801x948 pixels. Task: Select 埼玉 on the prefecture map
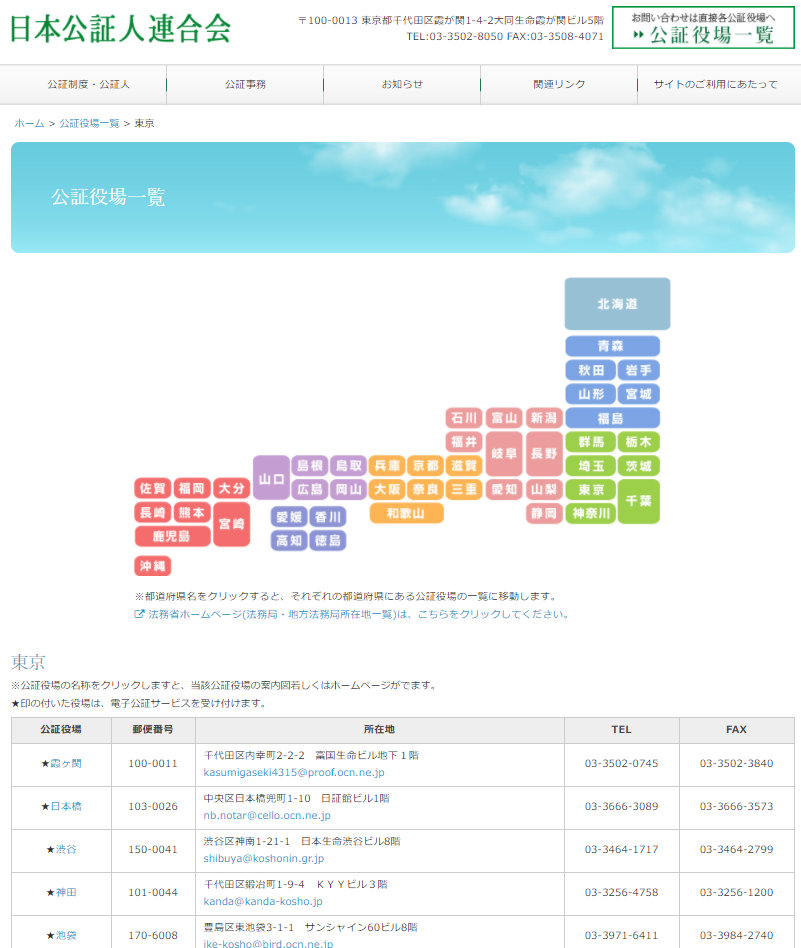click(x=591, y=466)
